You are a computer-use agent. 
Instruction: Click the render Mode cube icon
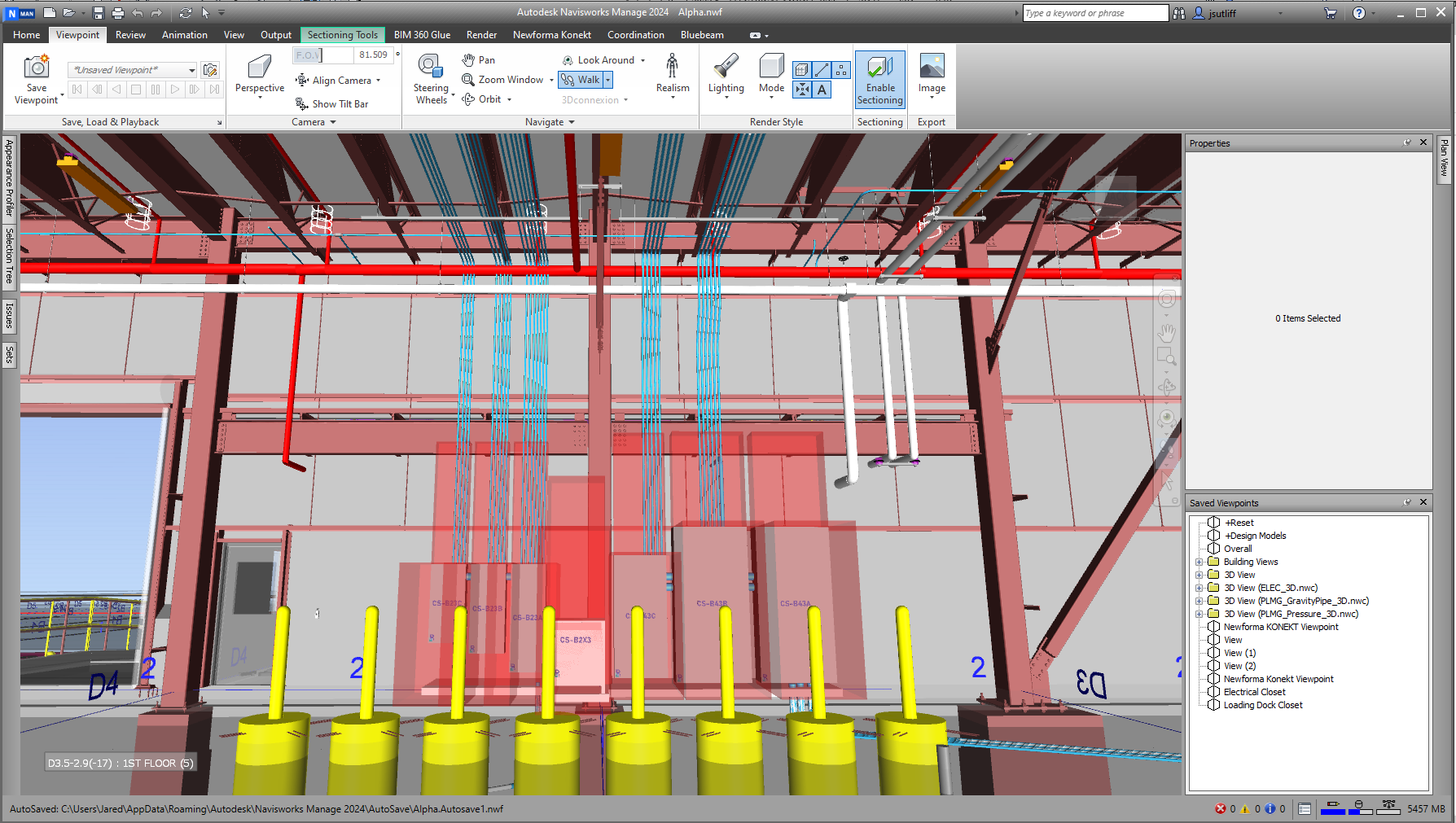pos(771,66)
